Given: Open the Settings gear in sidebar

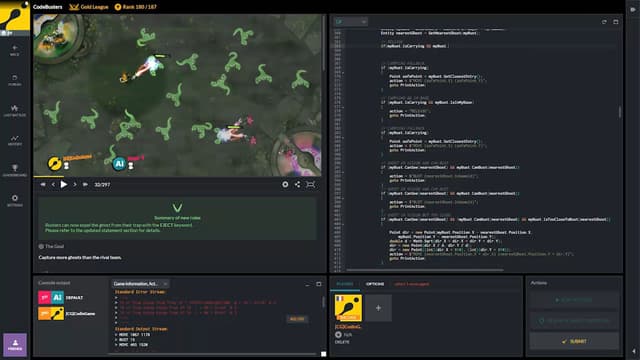Looking at the screenshot, I should (15, 200).
